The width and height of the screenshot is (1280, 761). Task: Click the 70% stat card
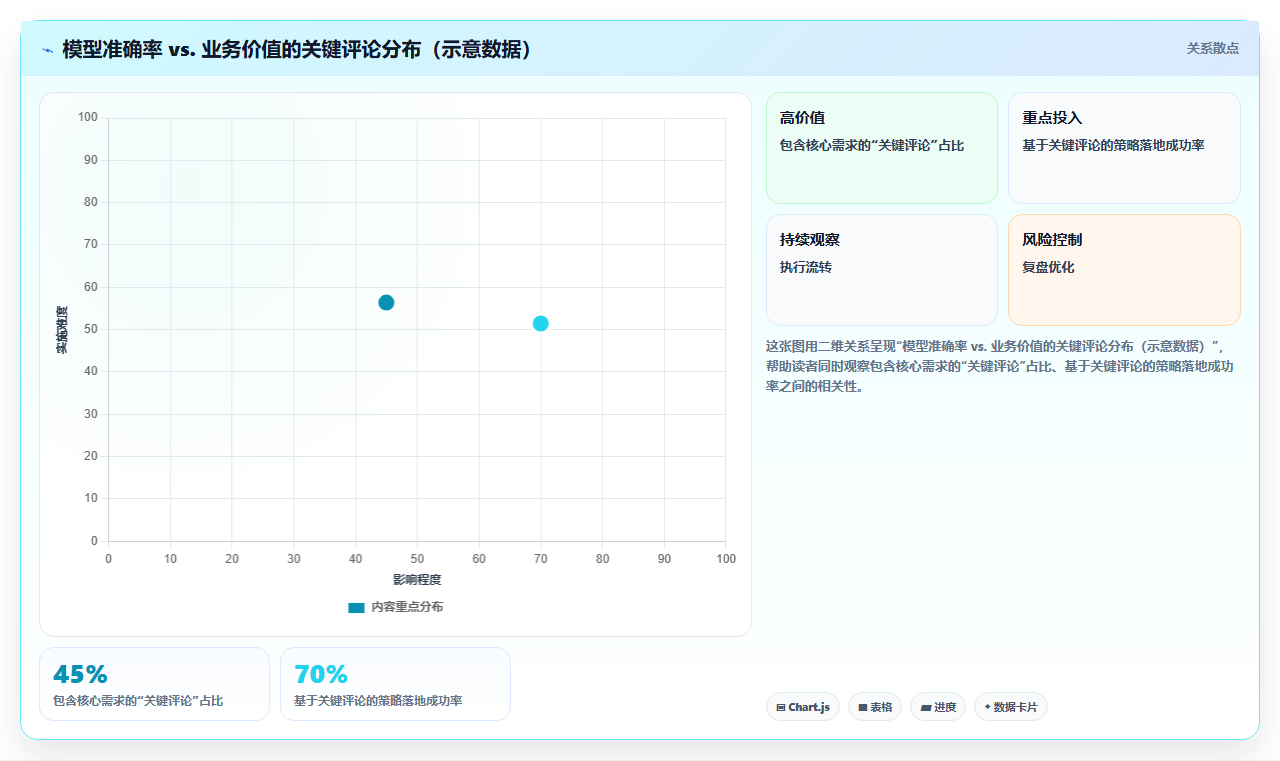[395, 684]
